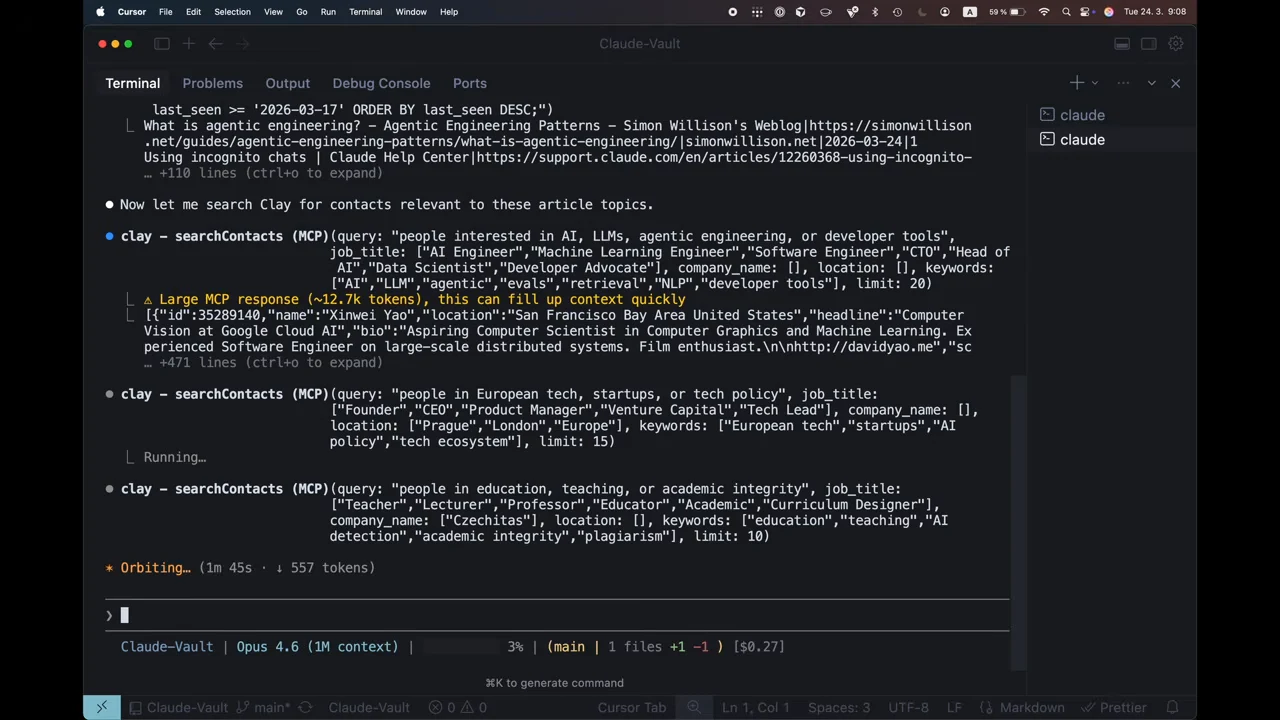Screen dimensions: 1280x720
Task: Click the Bluetooth menu bar icon
Action: [875, 12]
